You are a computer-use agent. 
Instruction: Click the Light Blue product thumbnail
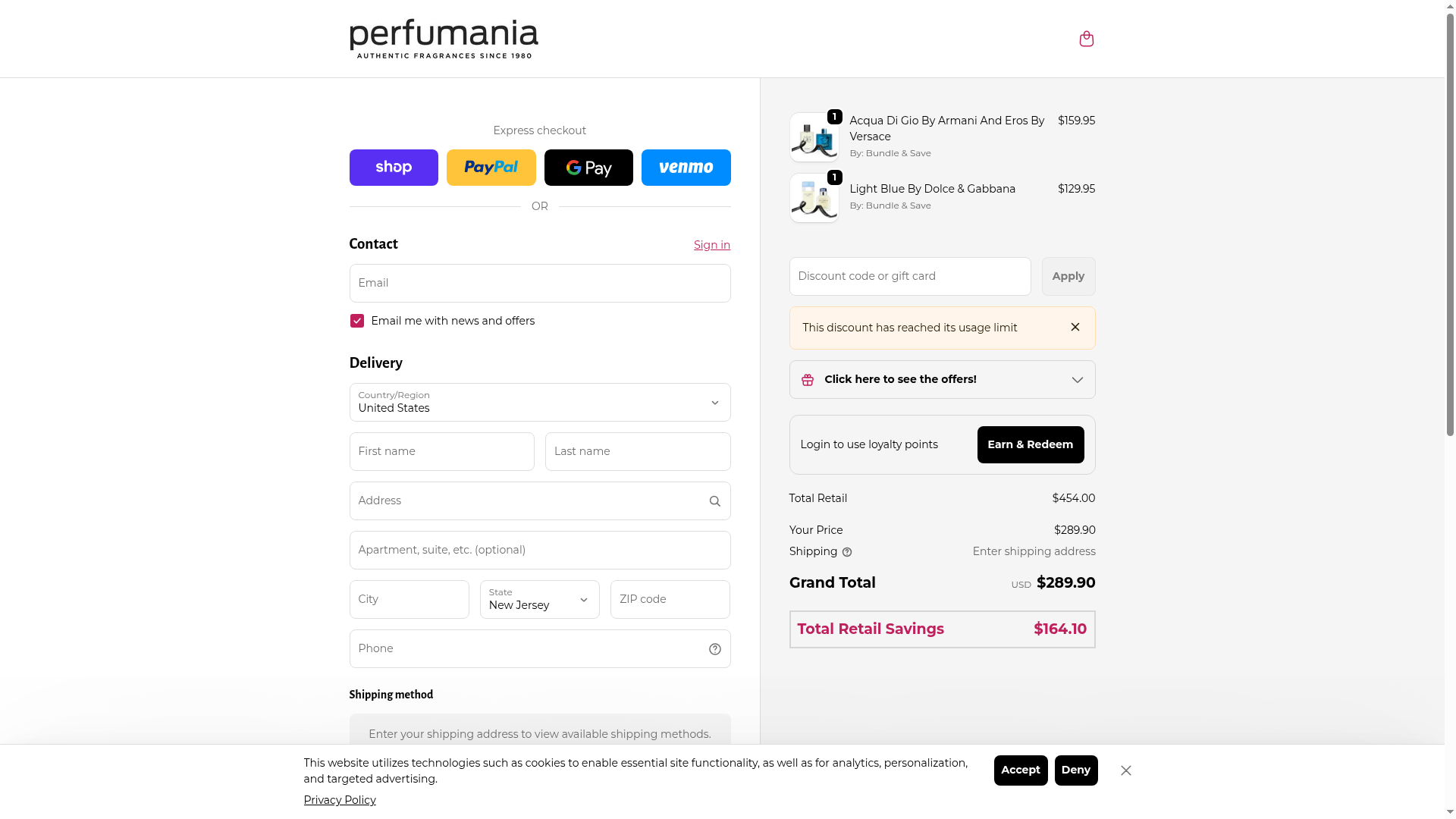tap(814, 199)
